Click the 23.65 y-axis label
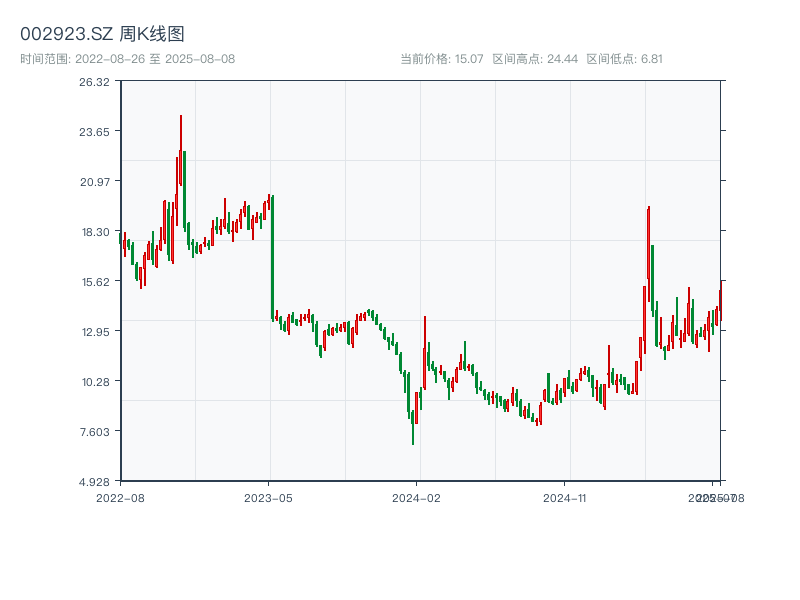The height and width of the screenshot is (600, 800). click(94, 132)
